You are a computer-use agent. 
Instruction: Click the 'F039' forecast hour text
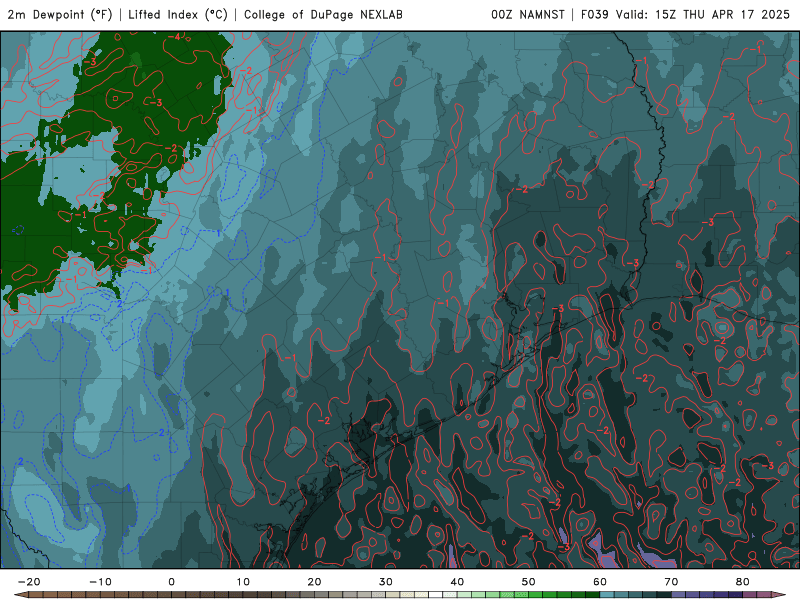tap(595, 15)
